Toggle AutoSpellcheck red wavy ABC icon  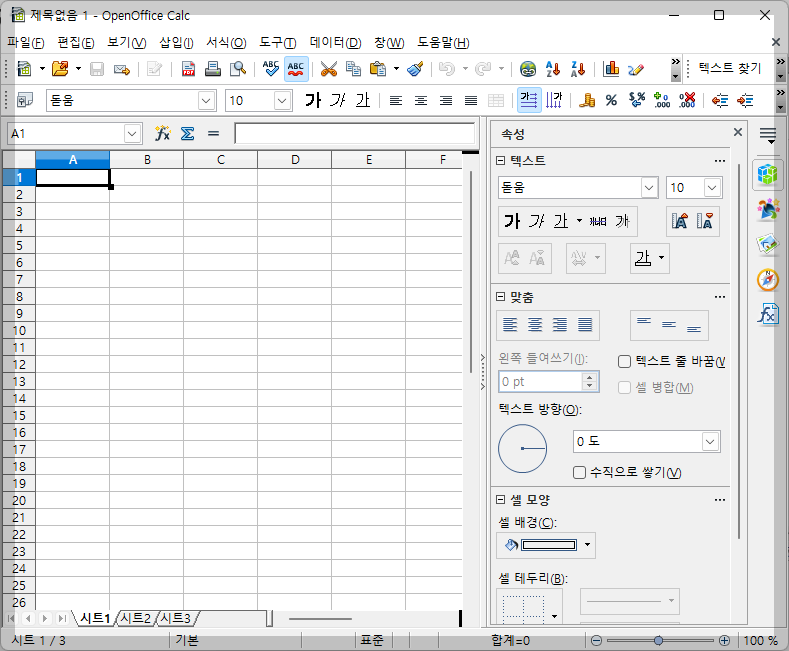[296, 68]
